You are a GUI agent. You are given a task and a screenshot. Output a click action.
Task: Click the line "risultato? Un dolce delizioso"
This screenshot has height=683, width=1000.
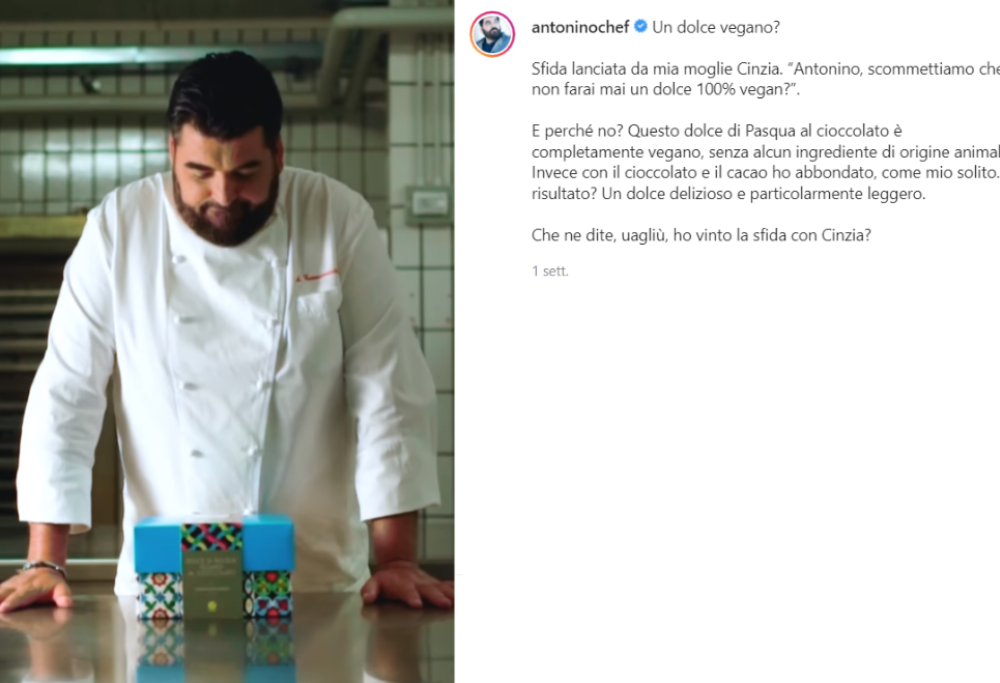[x=728, y=193]
